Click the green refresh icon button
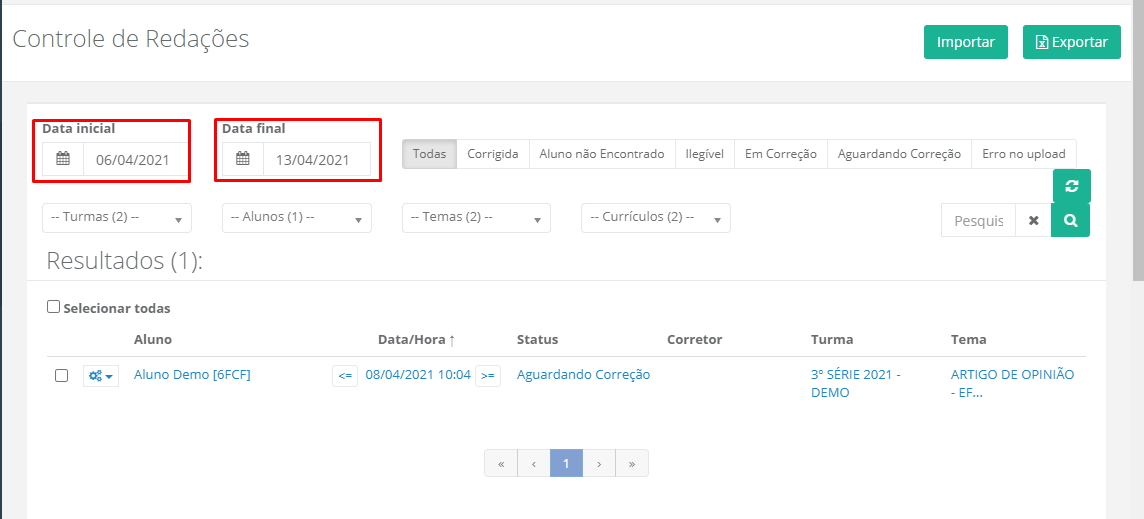 coord(1071,186)
